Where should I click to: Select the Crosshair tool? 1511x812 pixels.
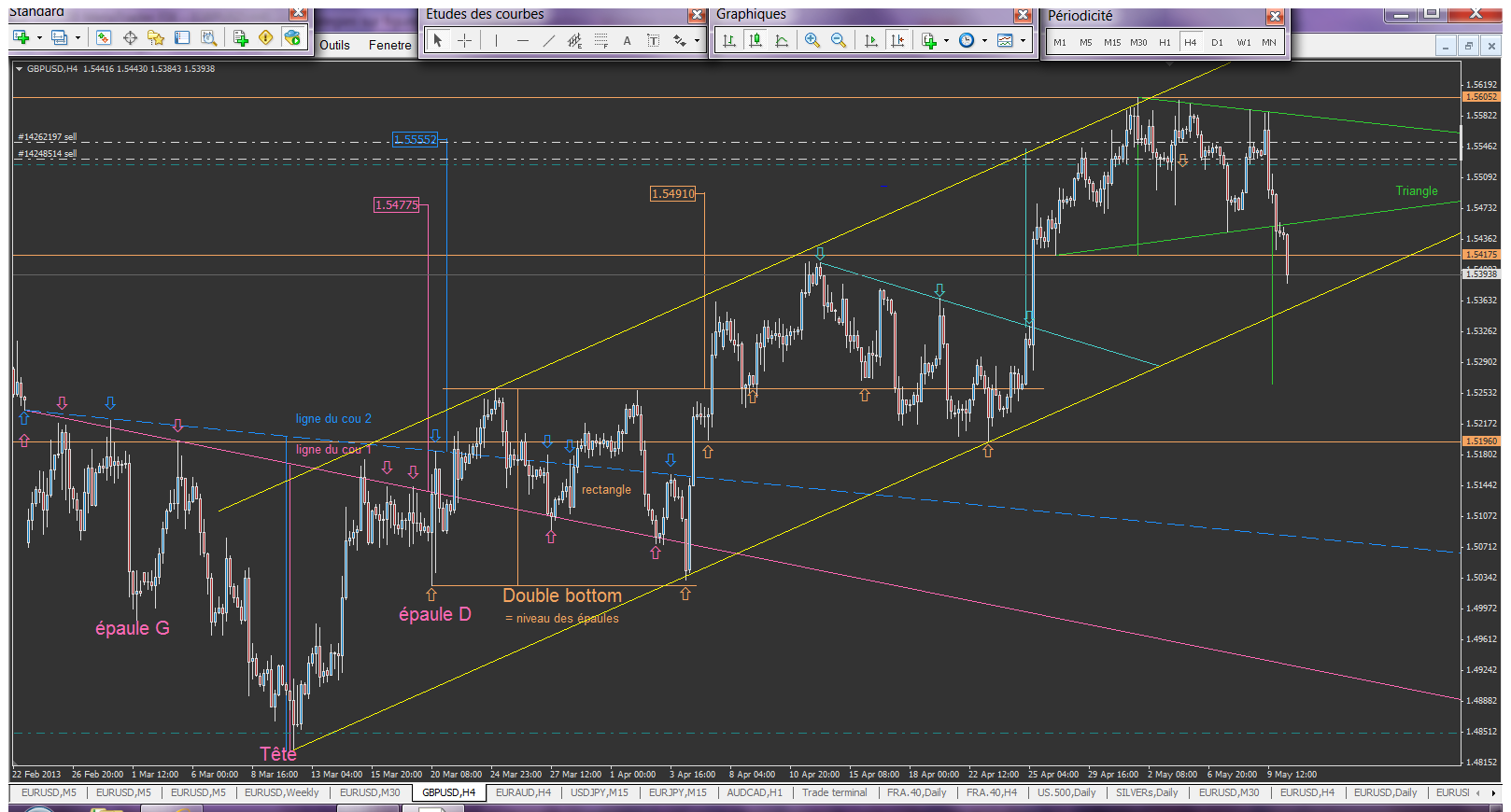(x=464, y=40)
